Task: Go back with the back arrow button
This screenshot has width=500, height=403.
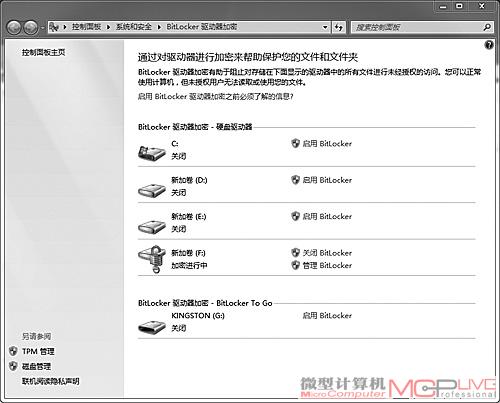Action: point(14,27)
